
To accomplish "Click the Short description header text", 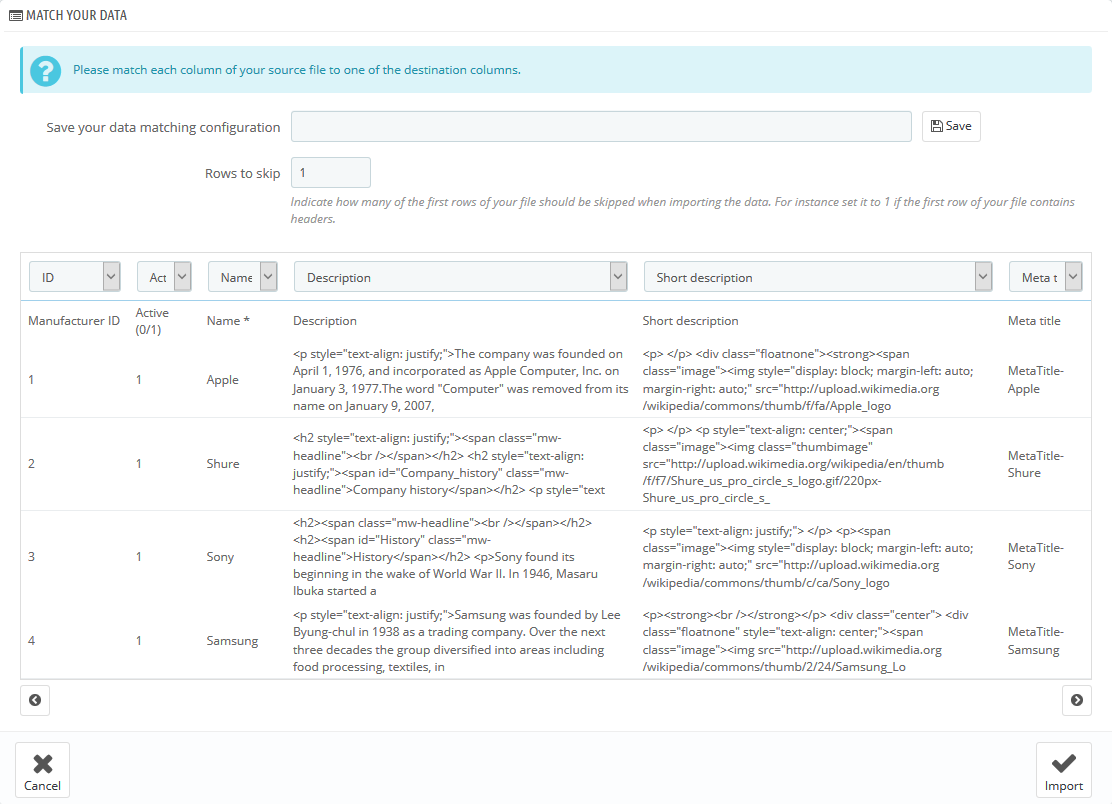I will [690, 320].
